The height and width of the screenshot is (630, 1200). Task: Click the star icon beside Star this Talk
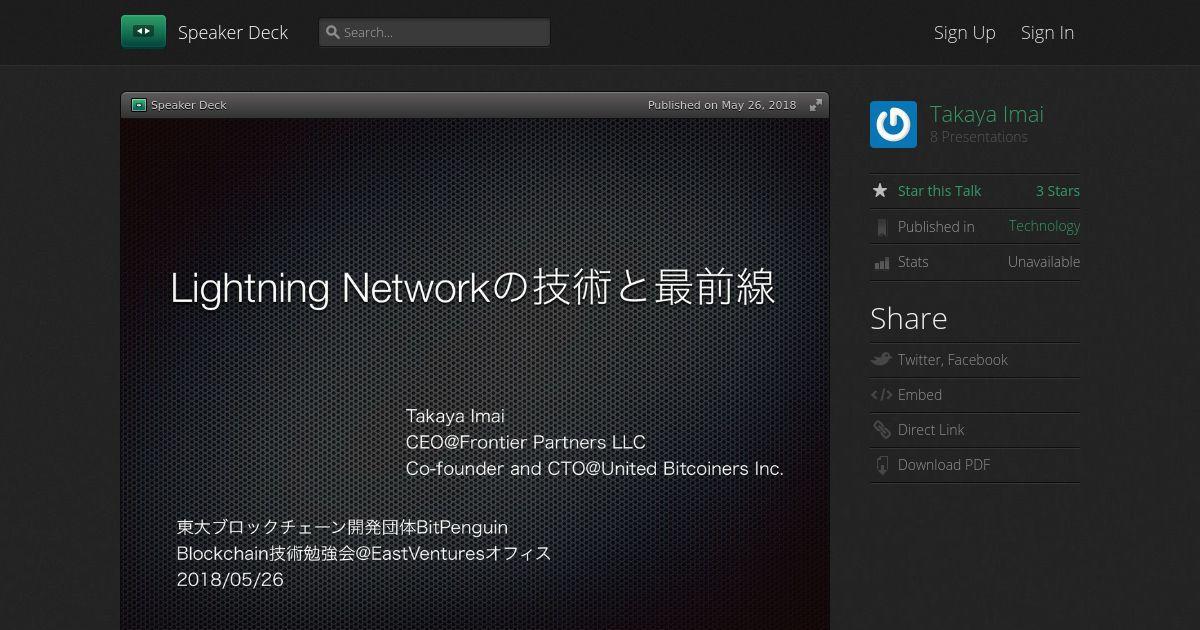(x=880, y=191)
